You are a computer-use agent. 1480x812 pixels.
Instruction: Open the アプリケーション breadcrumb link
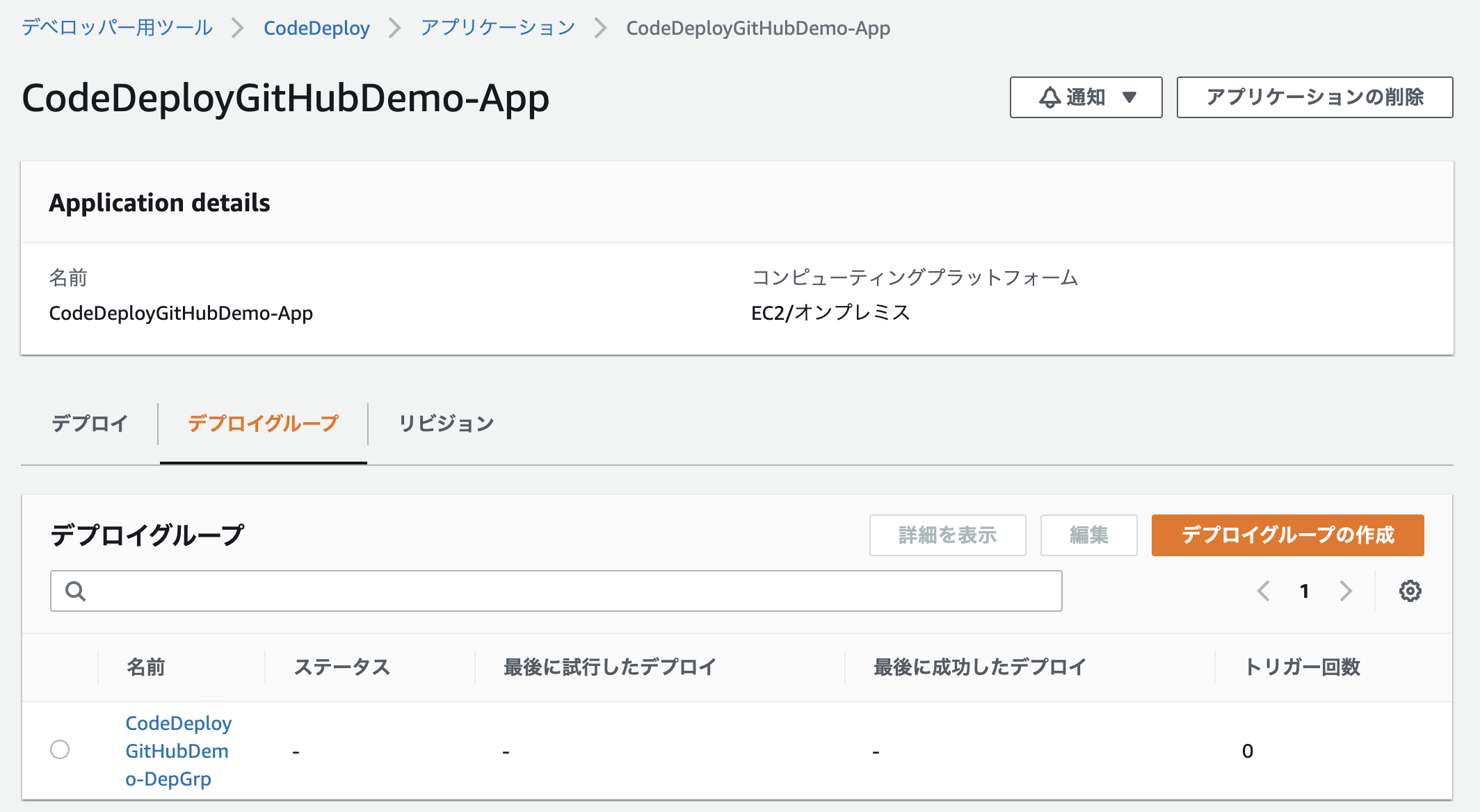pyautogui.click(x=496, y=28)
